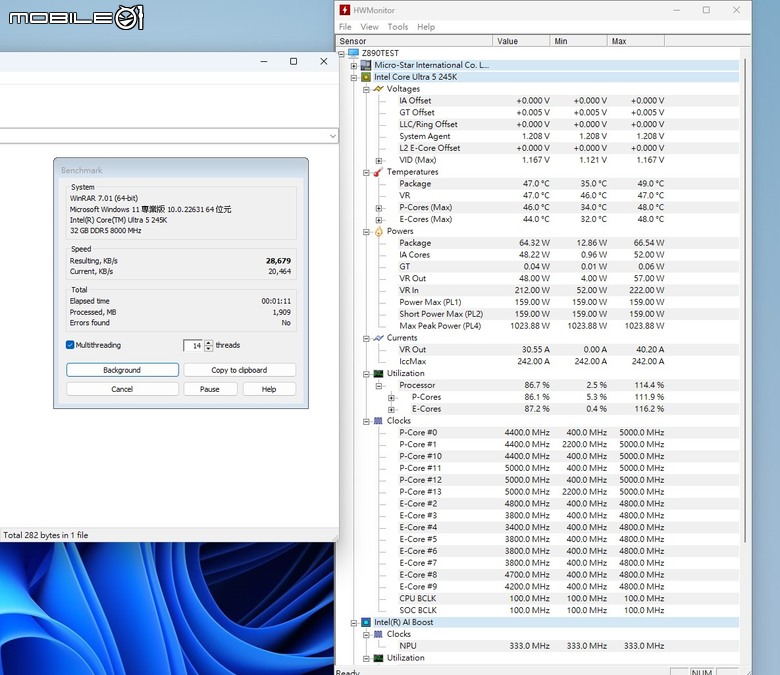Screen dimensions: 780x675
Task: Click the Z890TEST computer icon
Action: pyautogui.click(x=353, y=53)
